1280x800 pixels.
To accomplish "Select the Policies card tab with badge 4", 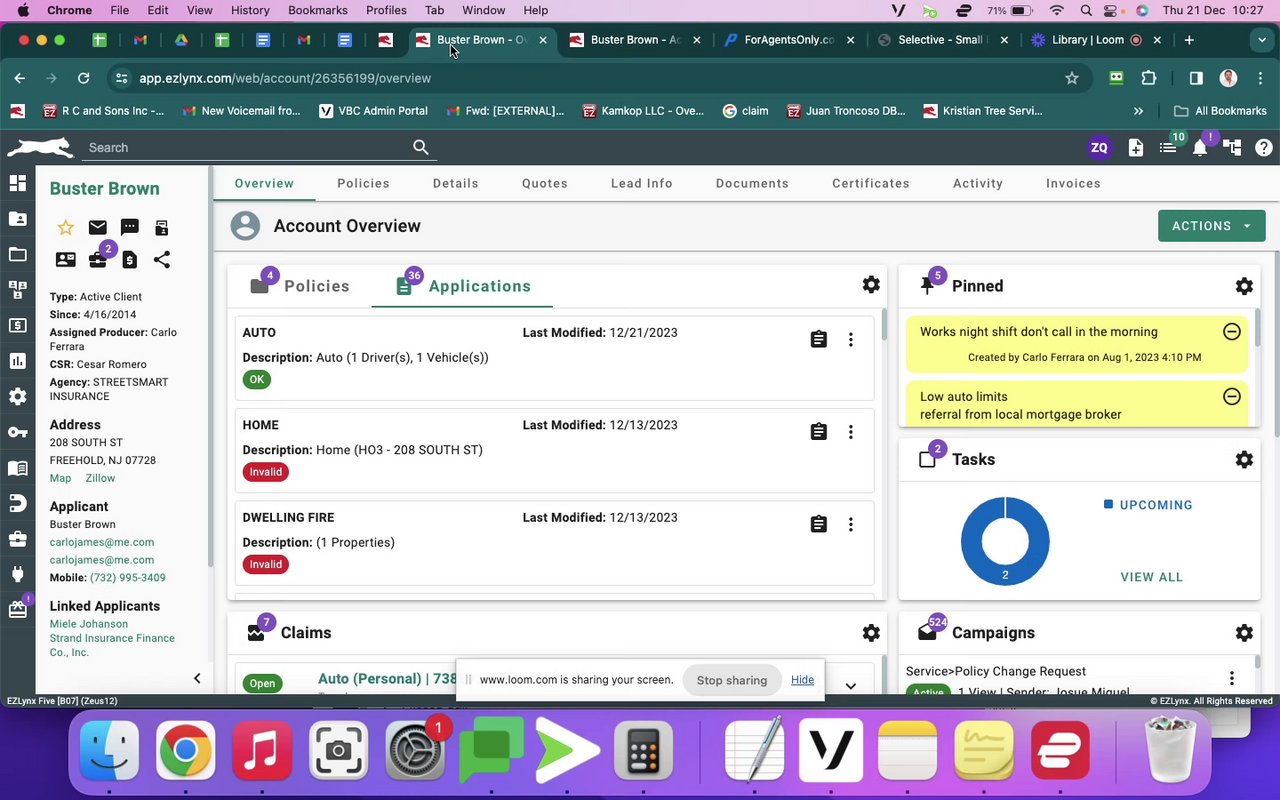I will coord(300,286).
